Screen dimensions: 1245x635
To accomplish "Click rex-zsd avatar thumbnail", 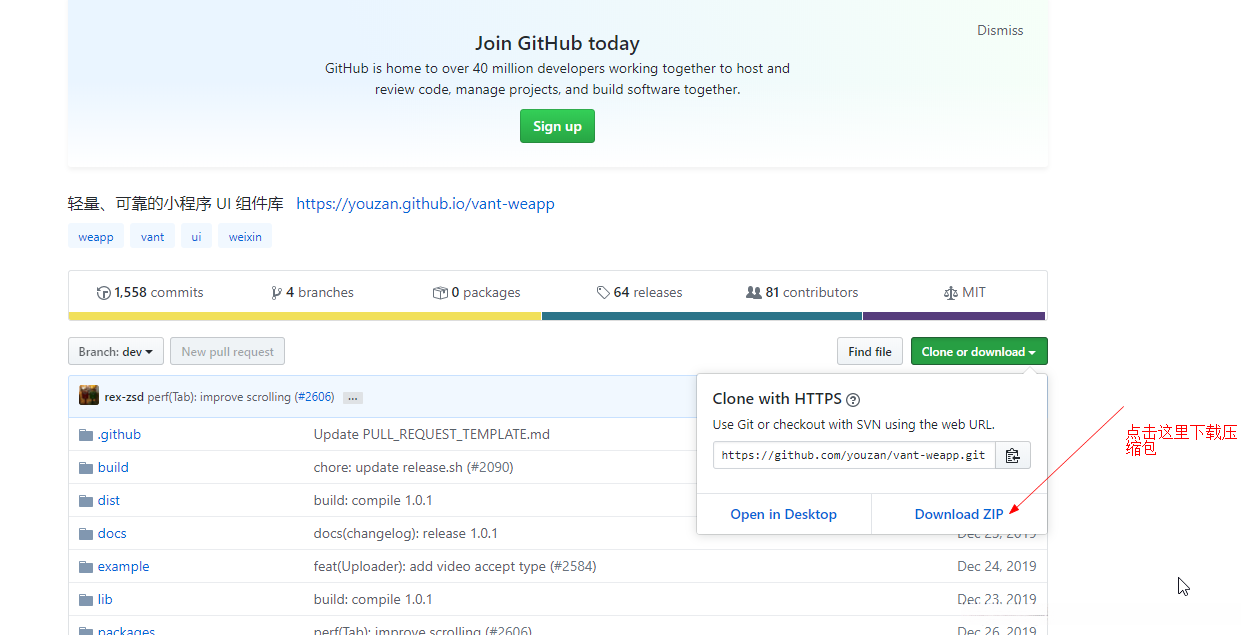I will click(89, 396).
